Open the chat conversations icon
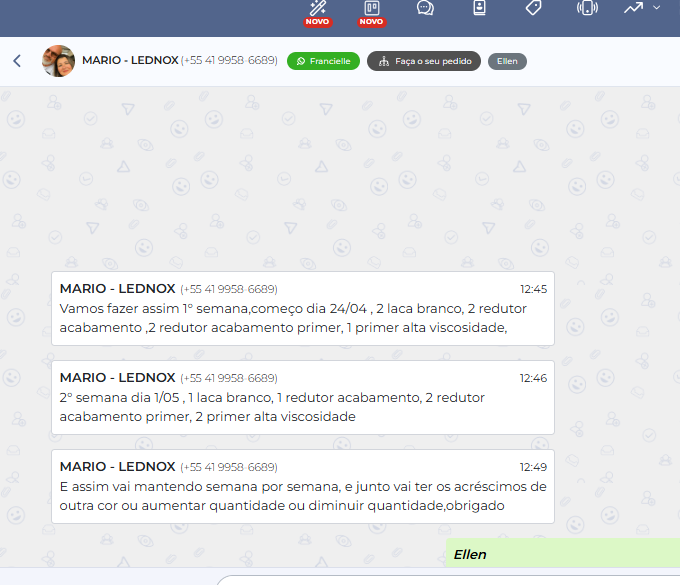Viewport: 680px width, 585px height. click(425, 9)
